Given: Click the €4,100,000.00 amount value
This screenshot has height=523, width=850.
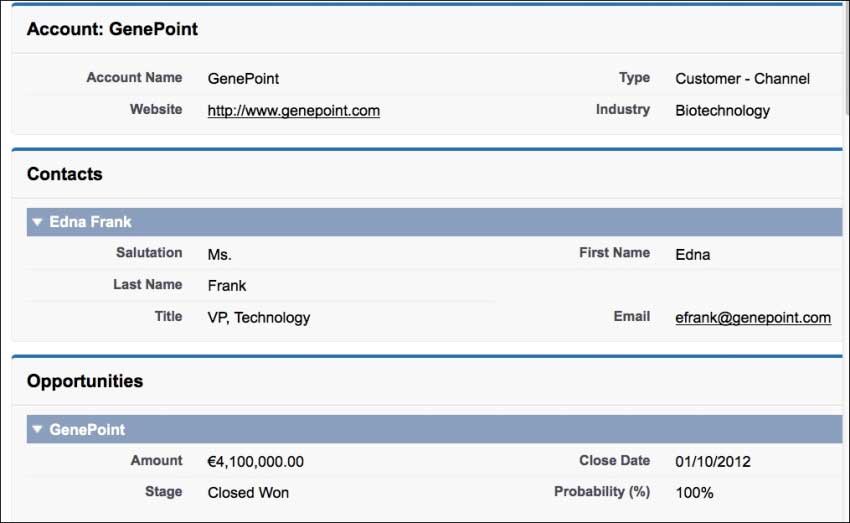Looking at the screenshot, I should pos(255,462).
